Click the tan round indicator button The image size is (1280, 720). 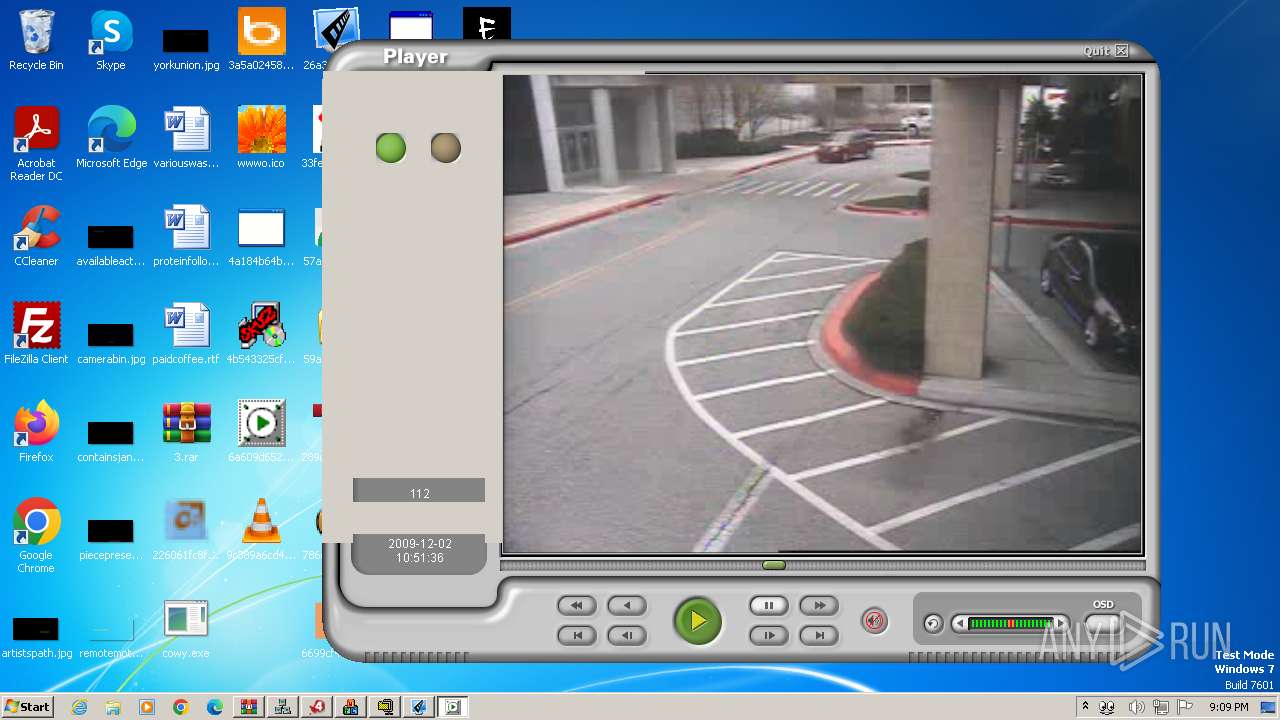tap(446, 148)
